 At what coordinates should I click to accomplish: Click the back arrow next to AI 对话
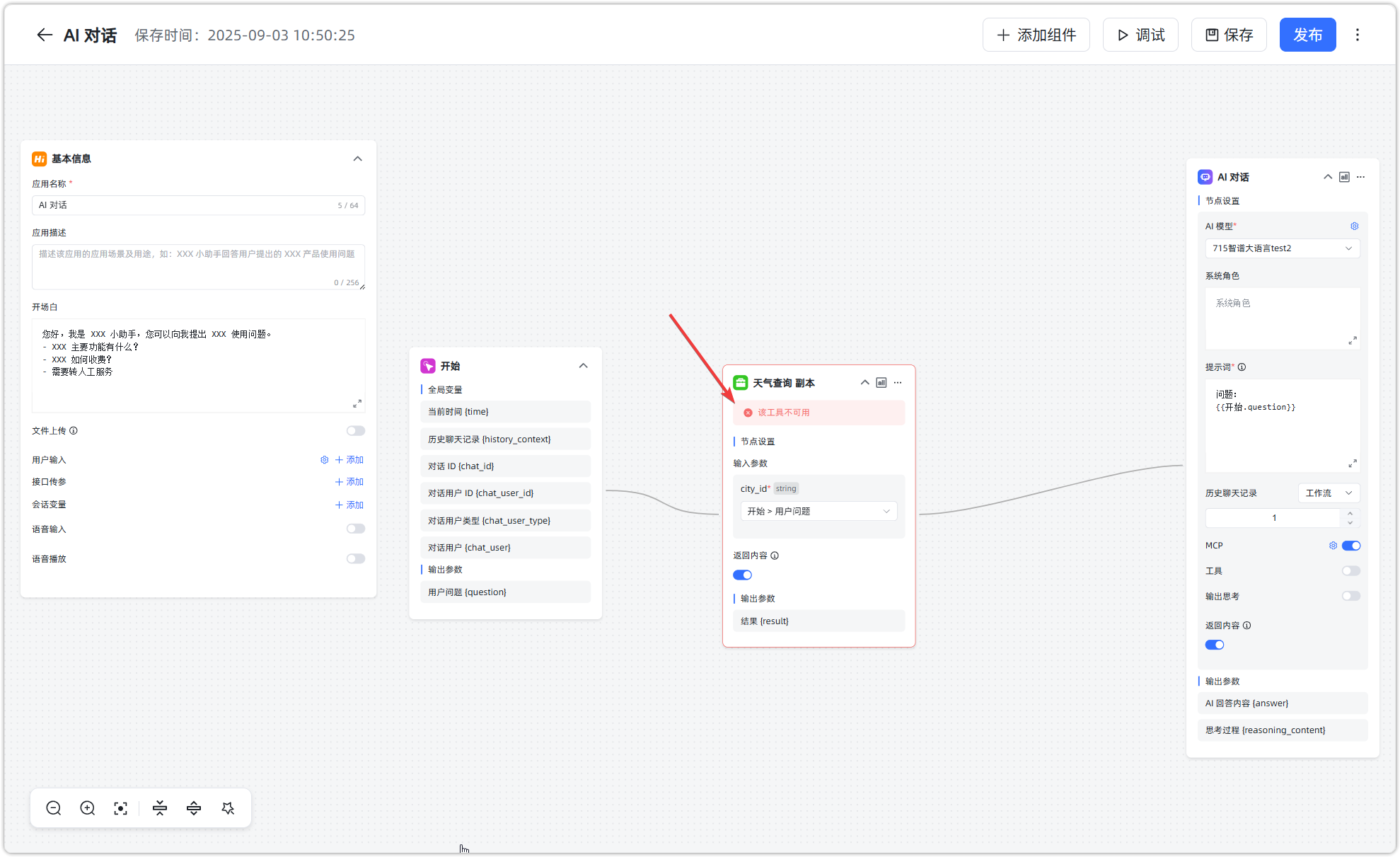(x=45, y=35)
